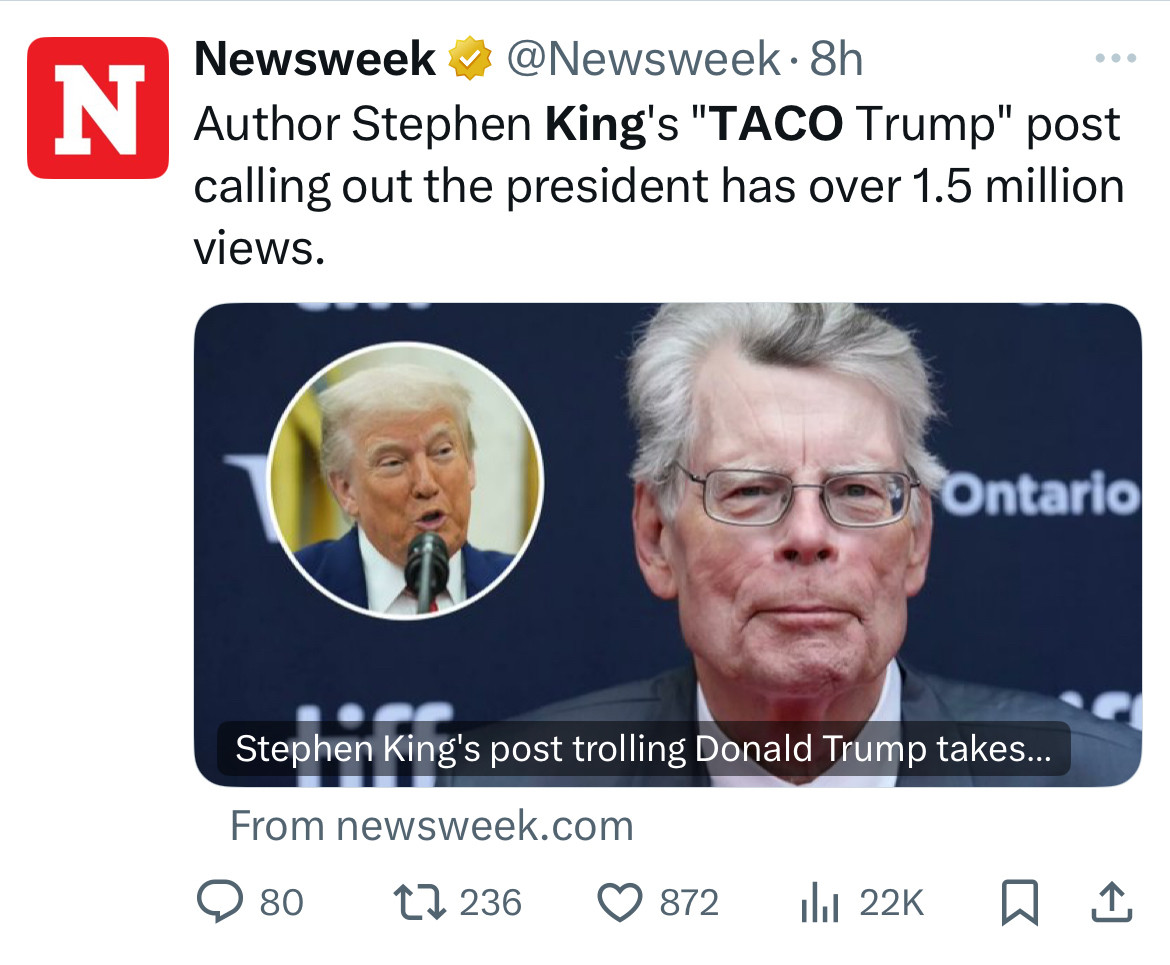Click the 236 repost count
This screenshot has width=1170, height=965.
(490, 902)
